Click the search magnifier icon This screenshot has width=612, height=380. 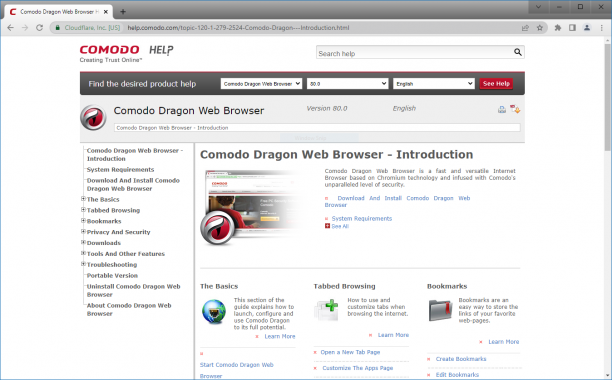click(518, 52)
